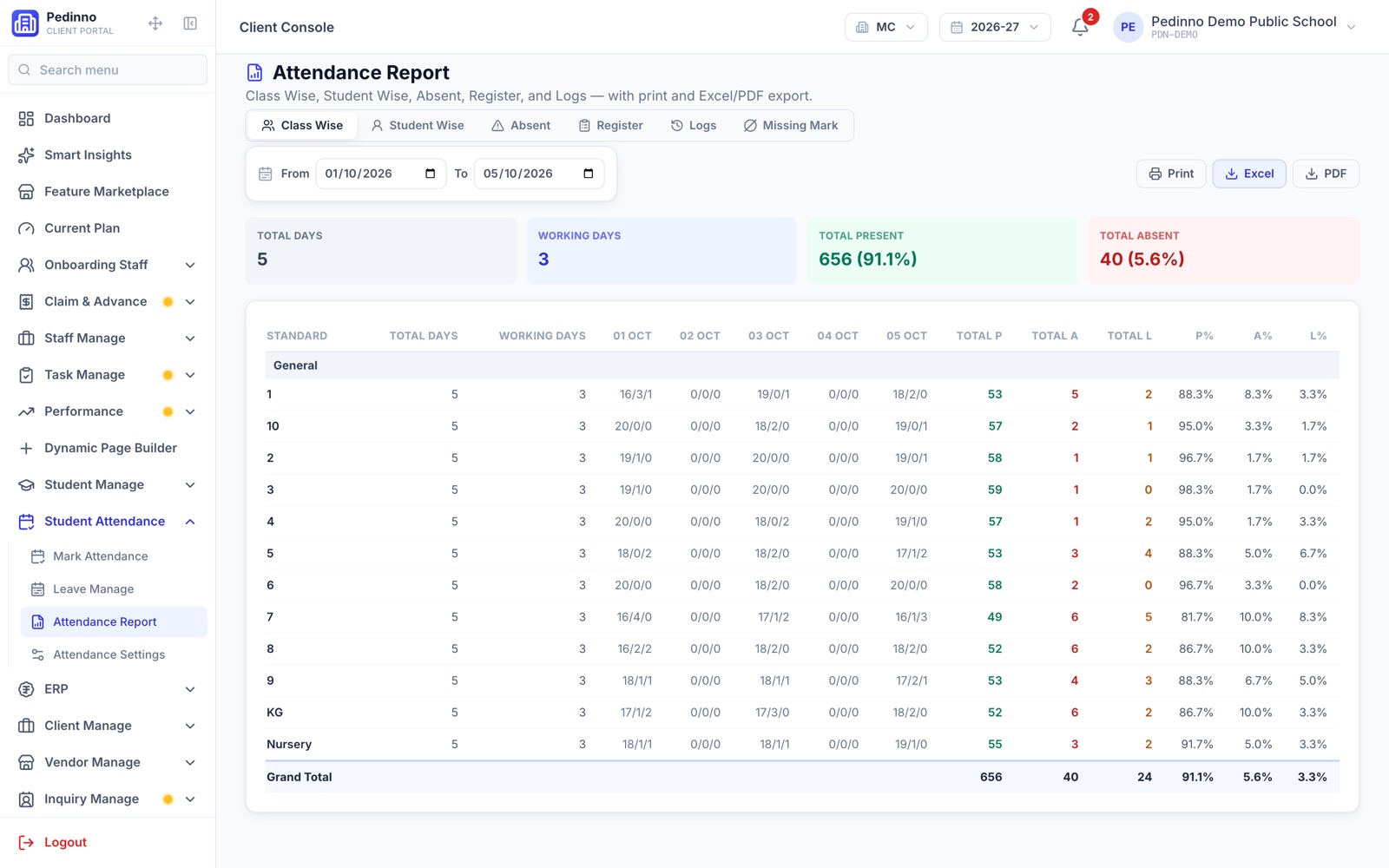Open Attendance Report in sidebar
The image size is (1389, 868).
point(114,621)
